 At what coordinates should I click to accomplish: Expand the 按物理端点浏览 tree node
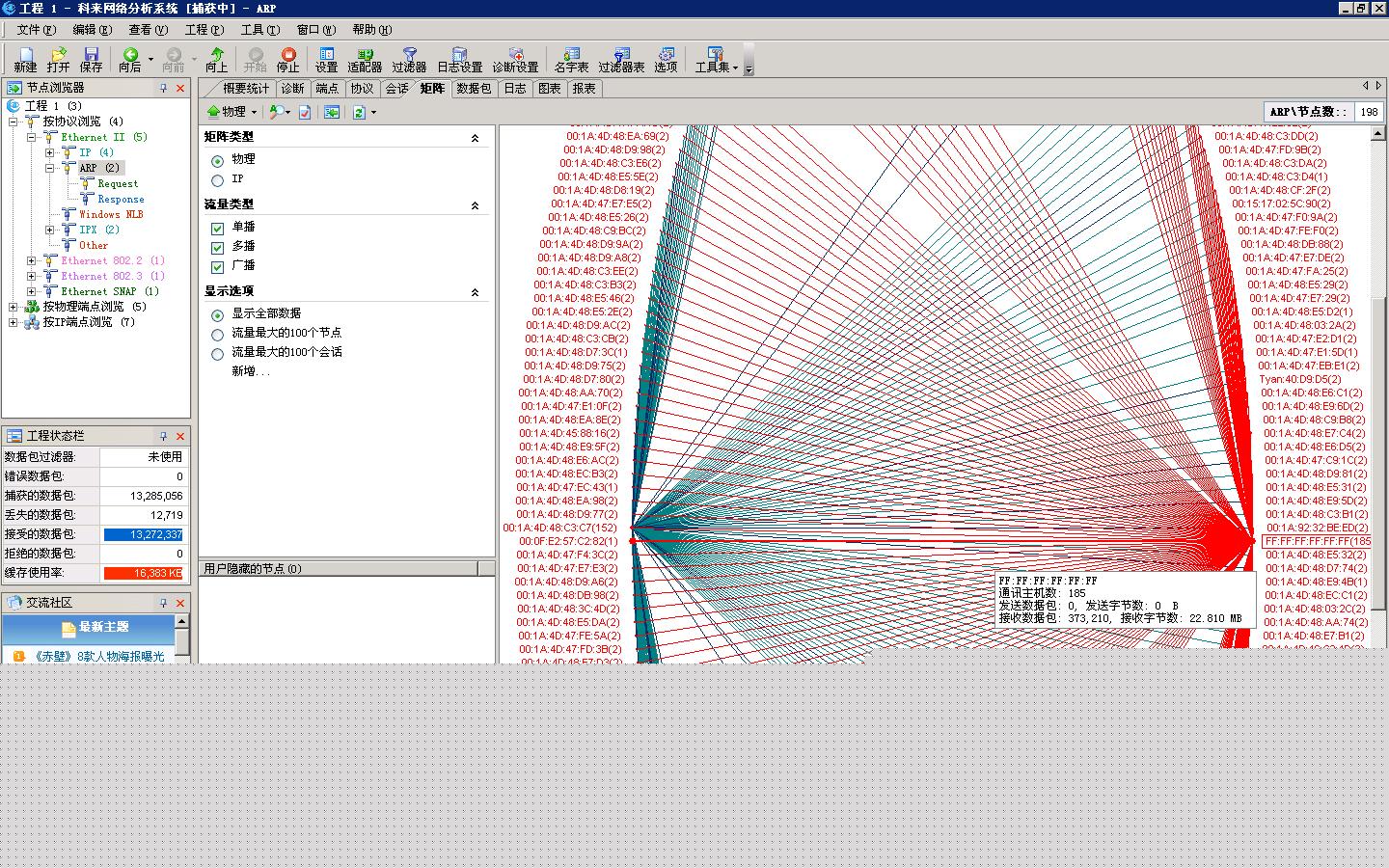[x=14, y=307]
